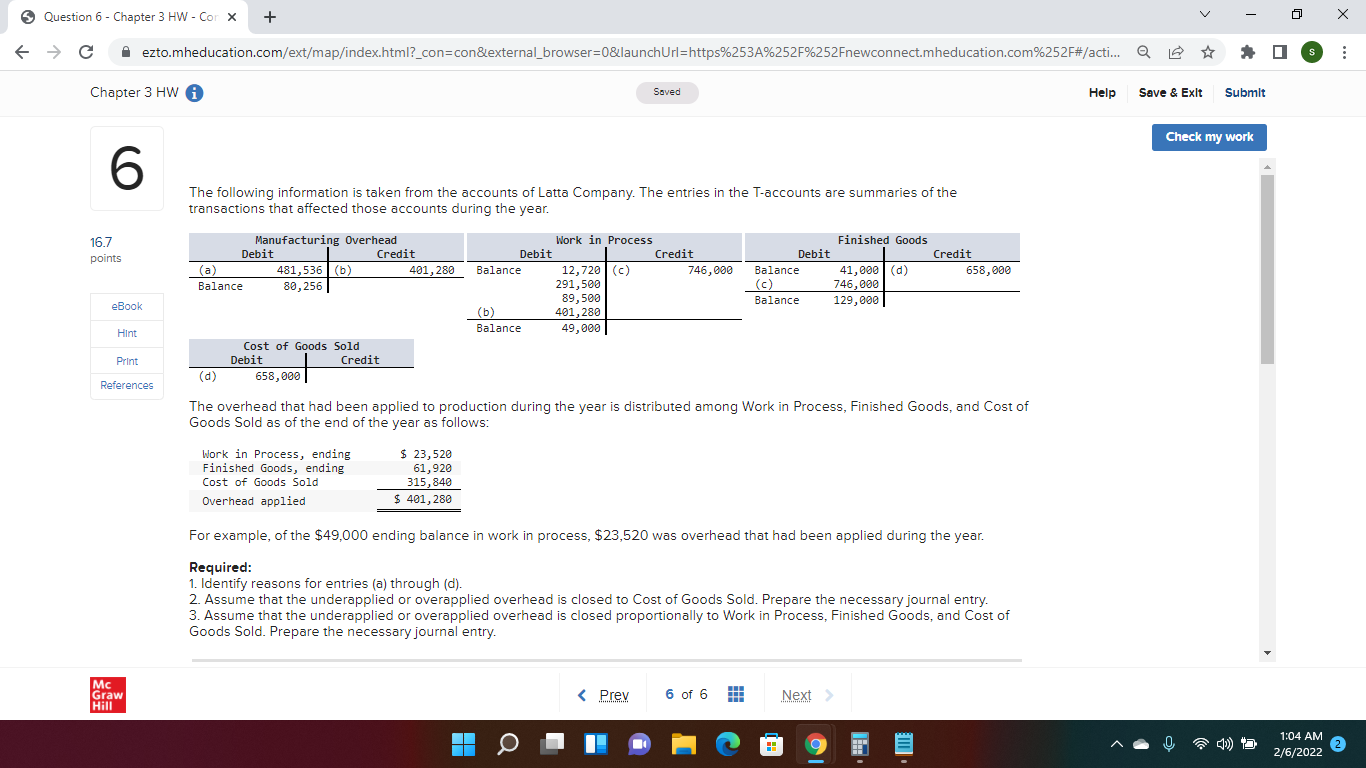The image size is (1366, 768).
Task: Open References link
Action: (x=127, y=386)
